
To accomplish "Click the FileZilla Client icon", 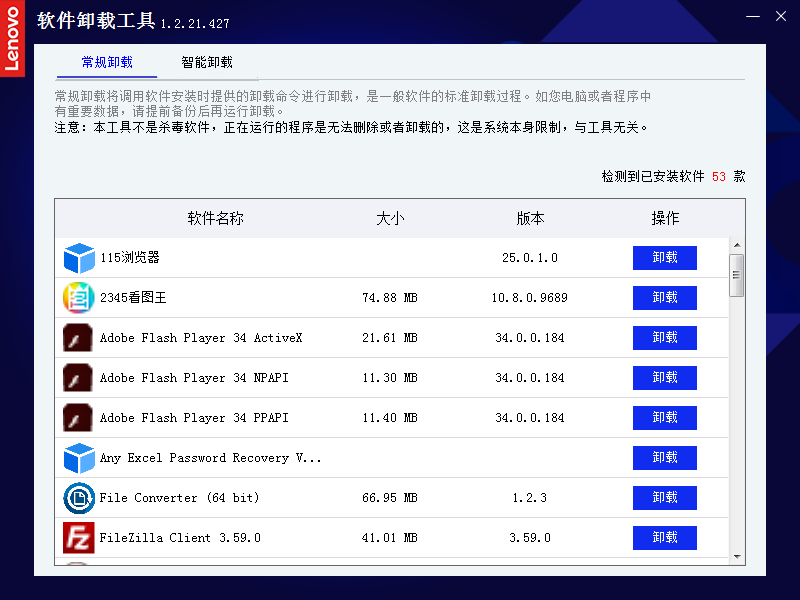I will click(x=79, y=538).
